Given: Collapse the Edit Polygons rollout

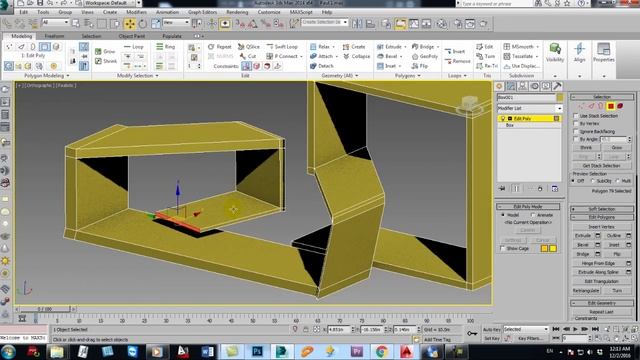Looking at the screenshot, I should click(602, 217).
